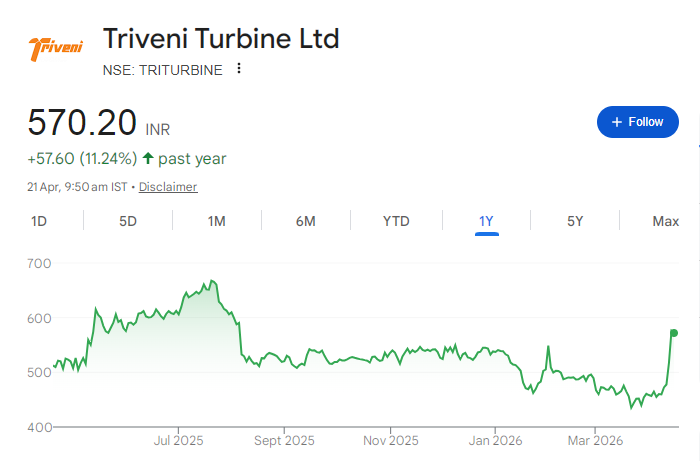Viewport: 700px width, 461px height.
Task: Click the green up arrow beside past year
Action: [148, 158]
